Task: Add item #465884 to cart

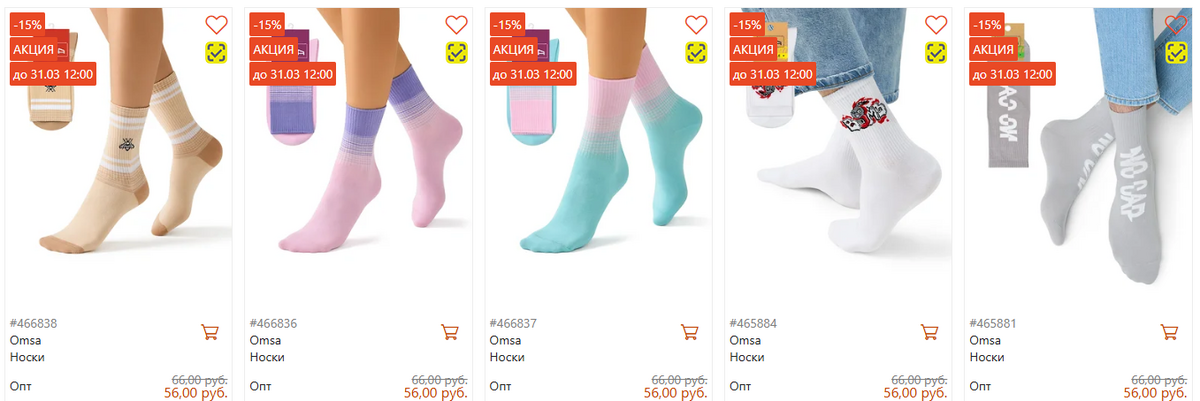Action: coord(930,332)
